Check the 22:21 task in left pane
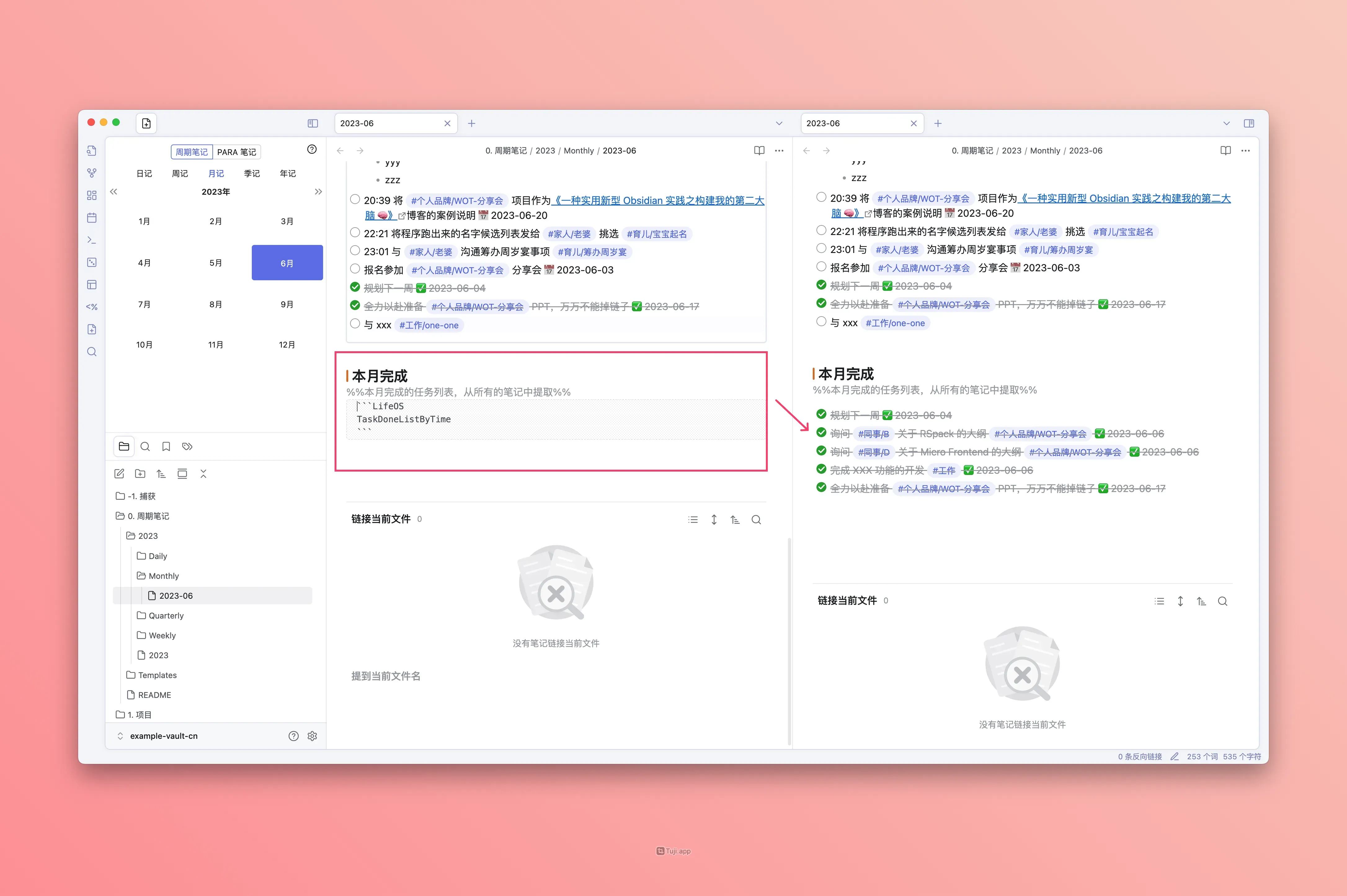The height and width of the screenshot is (896, 1347). pos(355,233)
